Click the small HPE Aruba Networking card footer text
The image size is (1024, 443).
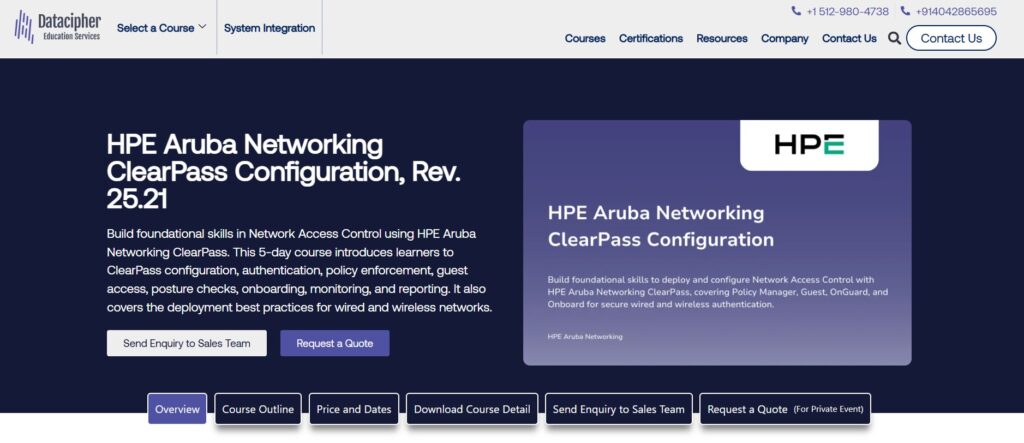point(585,336)
